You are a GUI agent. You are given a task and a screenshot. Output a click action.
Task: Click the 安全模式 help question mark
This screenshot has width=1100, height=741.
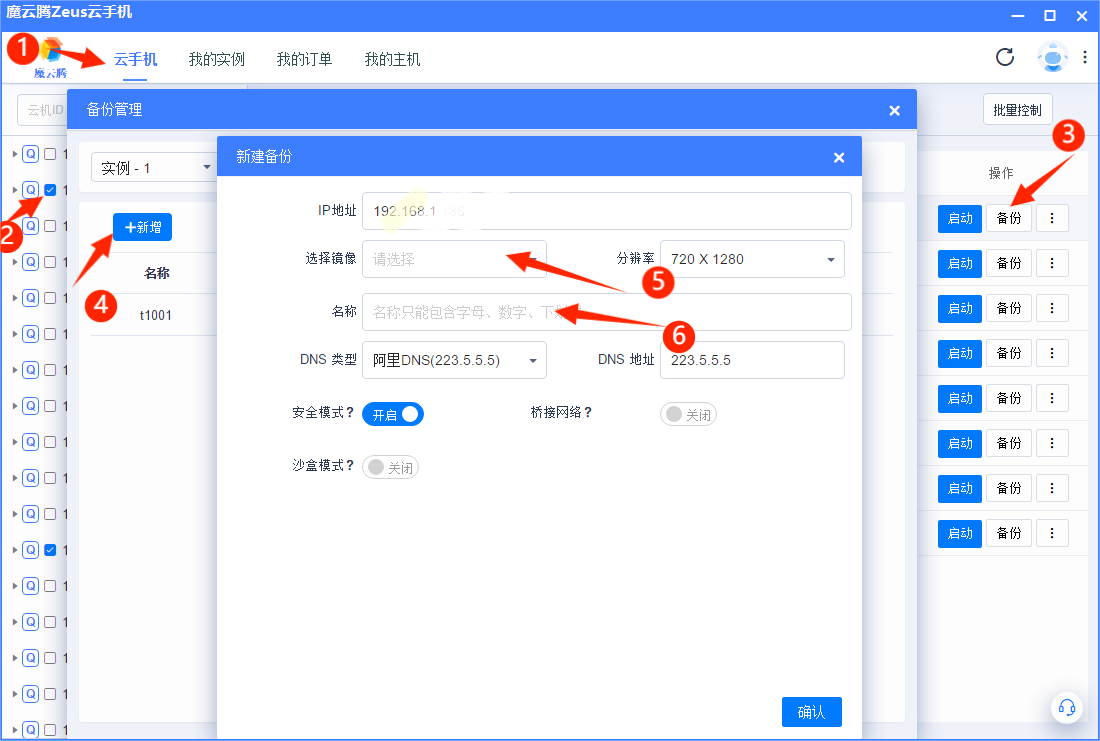(x=350, y=412)
